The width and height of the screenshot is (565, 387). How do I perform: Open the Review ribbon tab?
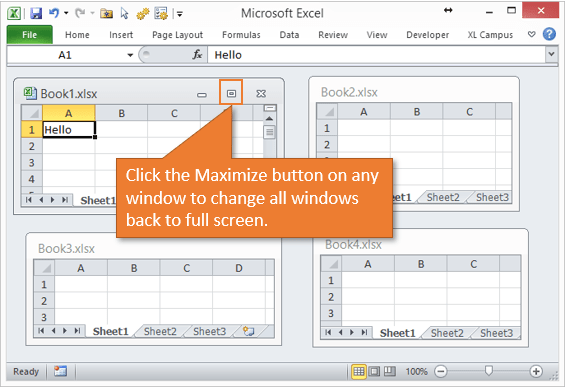[x=333, y=35]
